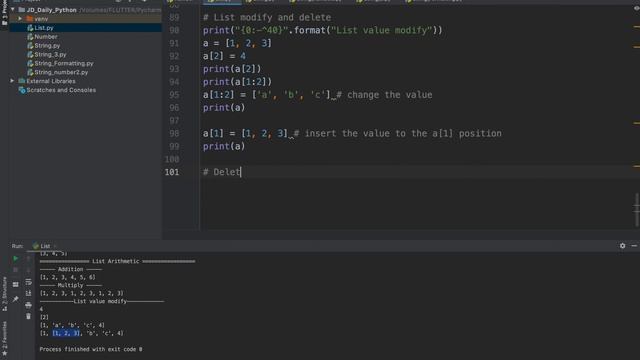Click 'List Arithmetic' header in console
This screenshot has height=360, width=640.
pyautogui.click(x=116, y=261)
